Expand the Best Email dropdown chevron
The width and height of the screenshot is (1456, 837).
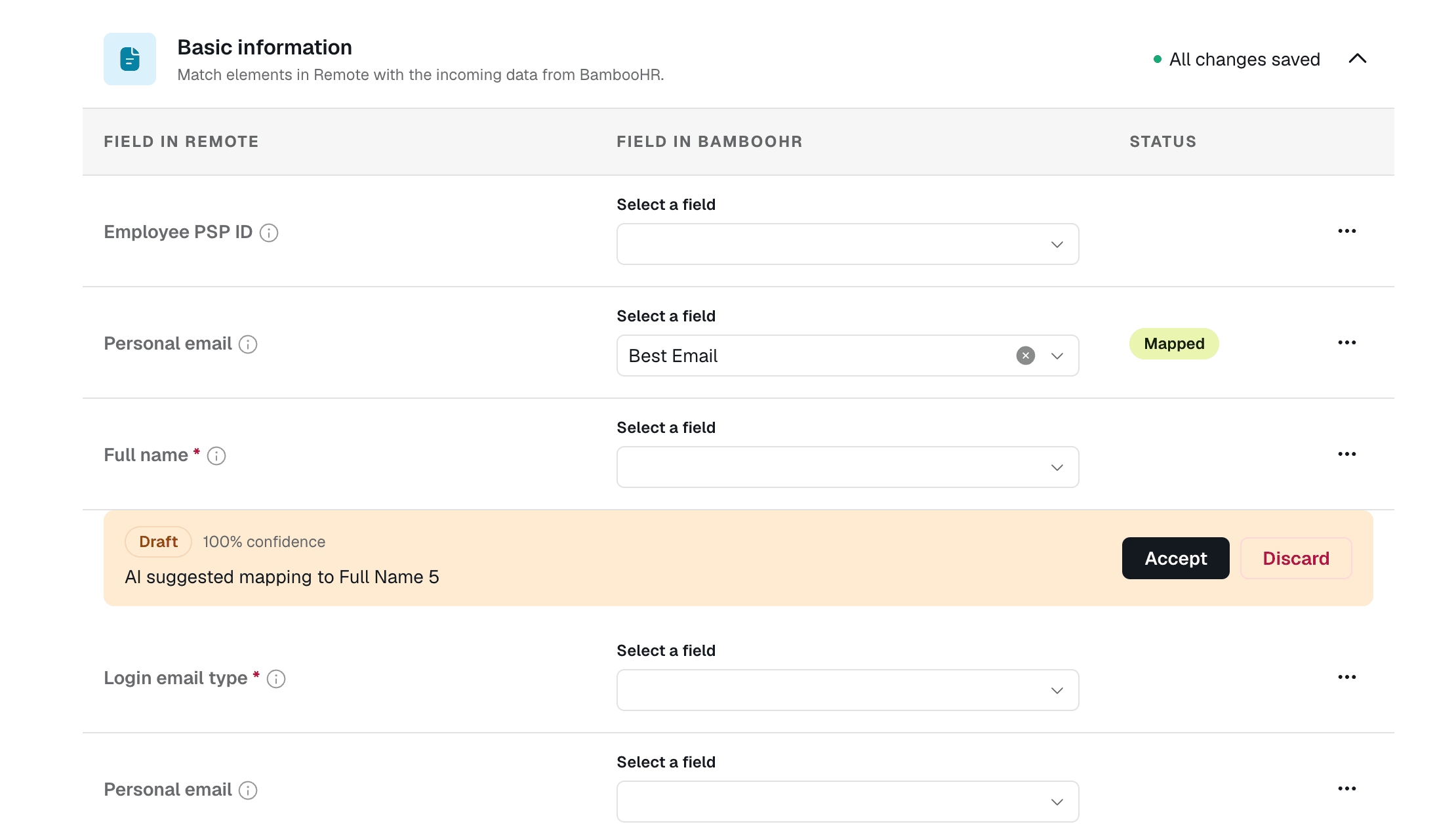point(1057,356)
